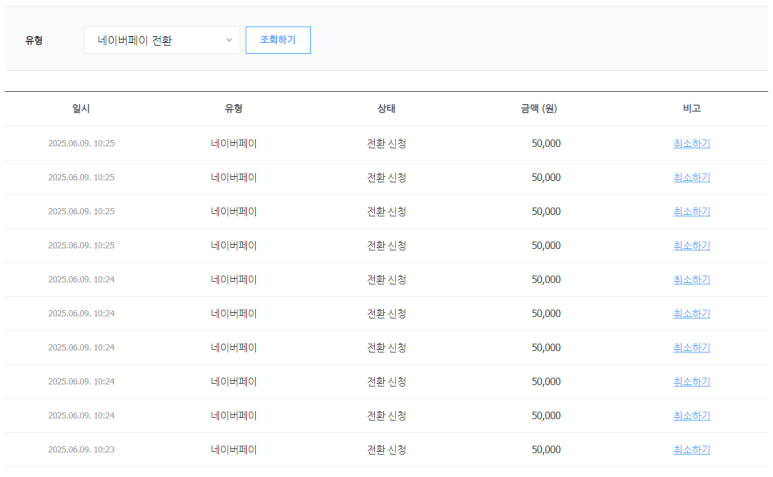This screenshot has width=773, height=477.
Task: Click 취소하기 in the uppermost 10:24 row
Action: (x=692, y=279)
